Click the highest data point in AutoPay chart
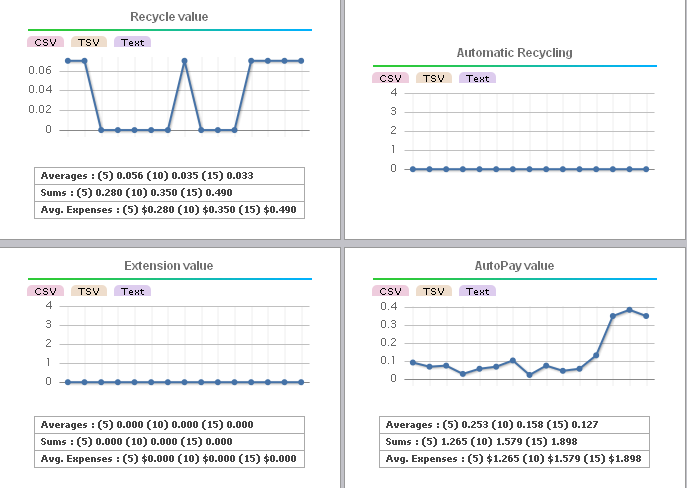Image resolution: width=687 pixels, height=488 pixels. coord(630,310)
